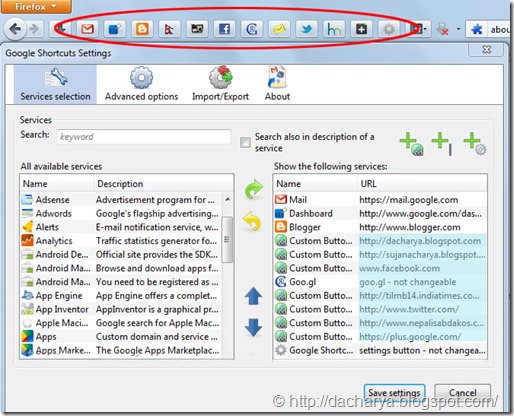Open the Import/Export tab

[220, 84]
